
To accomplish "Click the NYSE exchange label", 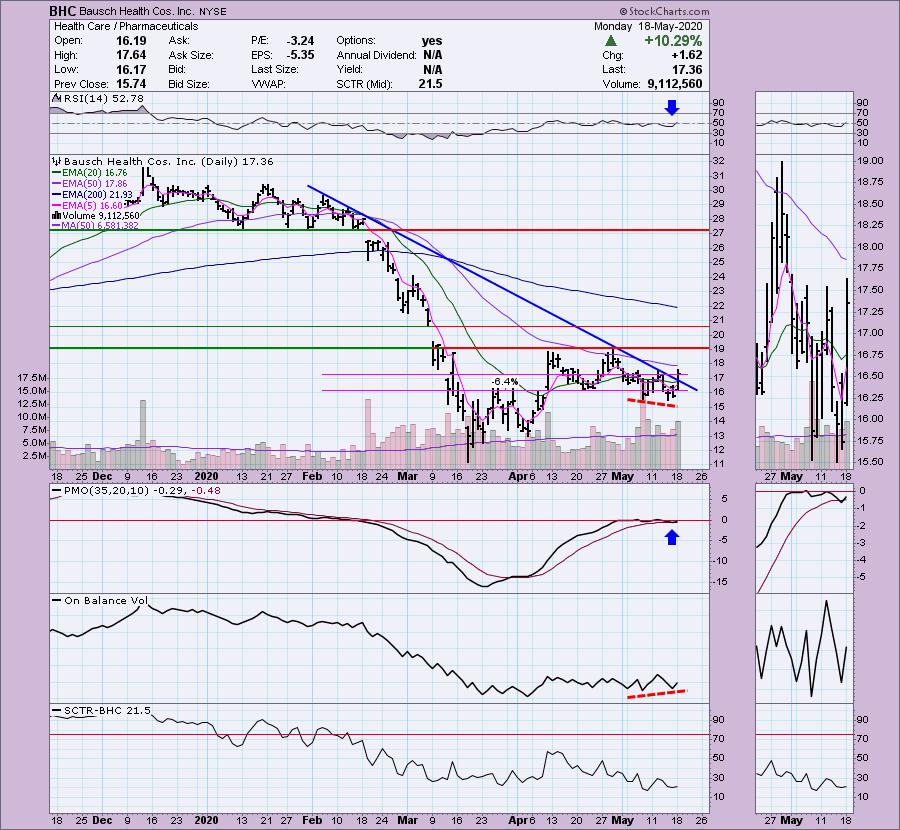I will tap(212, 11).
